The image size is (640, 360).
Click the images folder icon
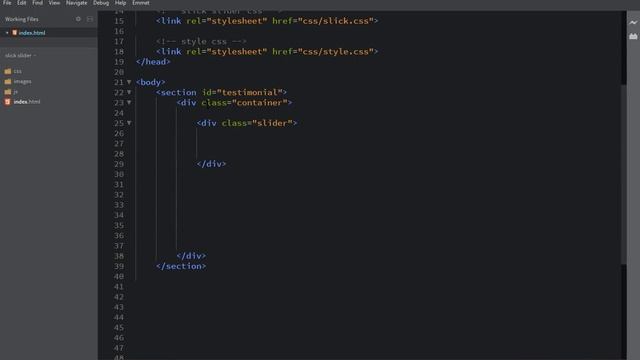tap(8, 81)
